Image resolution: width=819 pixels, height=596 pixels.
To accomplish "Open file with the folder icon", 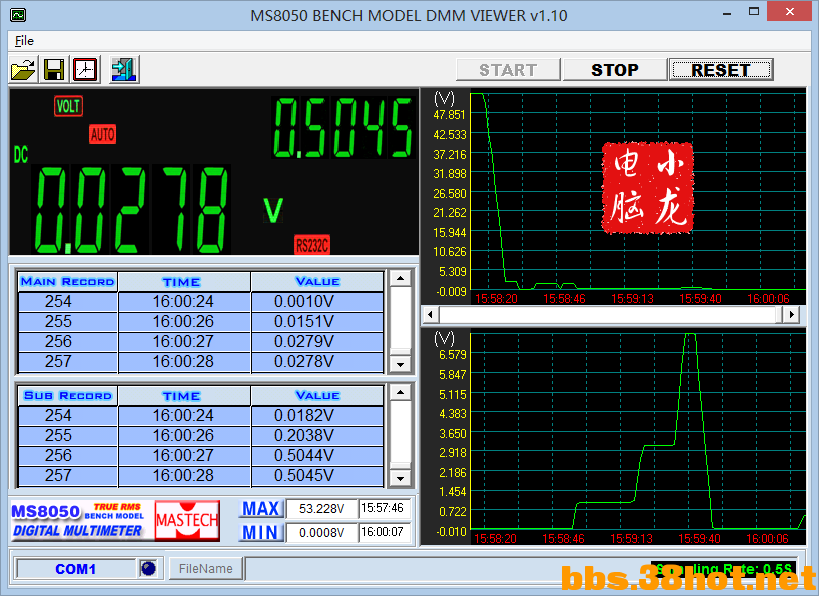I will tap(23, 69).
